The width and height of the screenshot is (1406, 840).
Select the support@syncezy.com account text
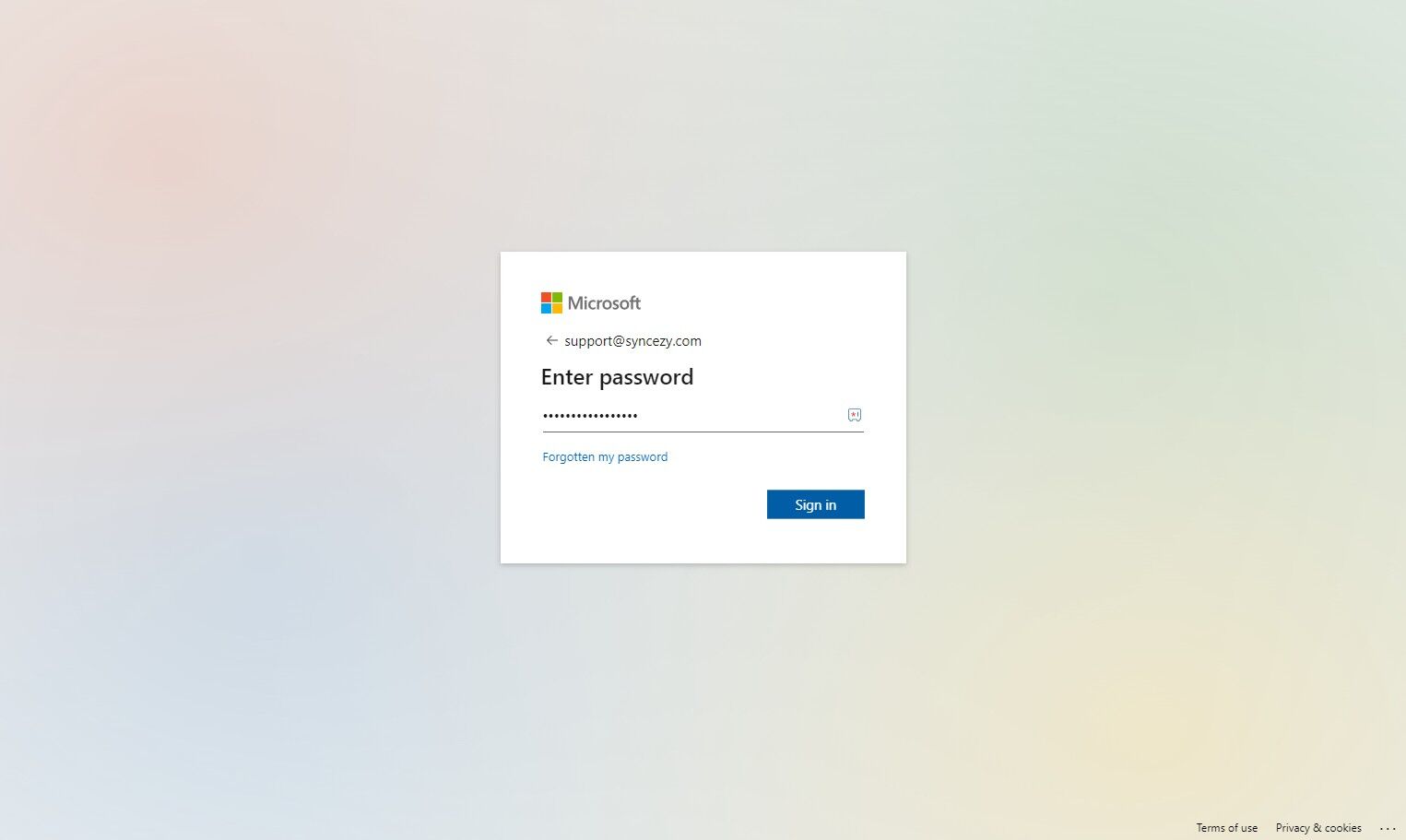(x=632, y=341)
